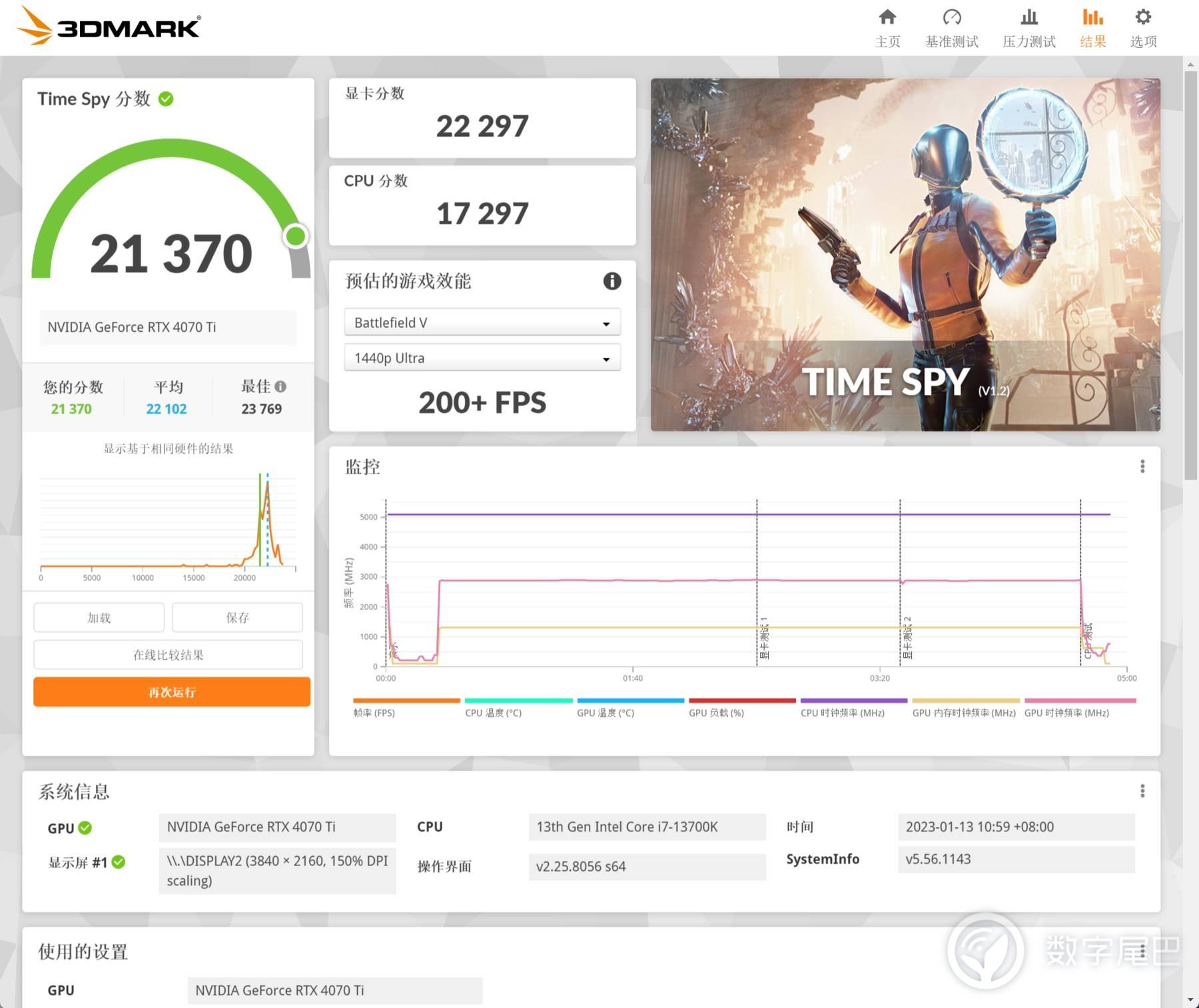Click the 显卡测试 2 marker in the chart
Screen dimensions: 1199x1008
[x=907, y=638]
